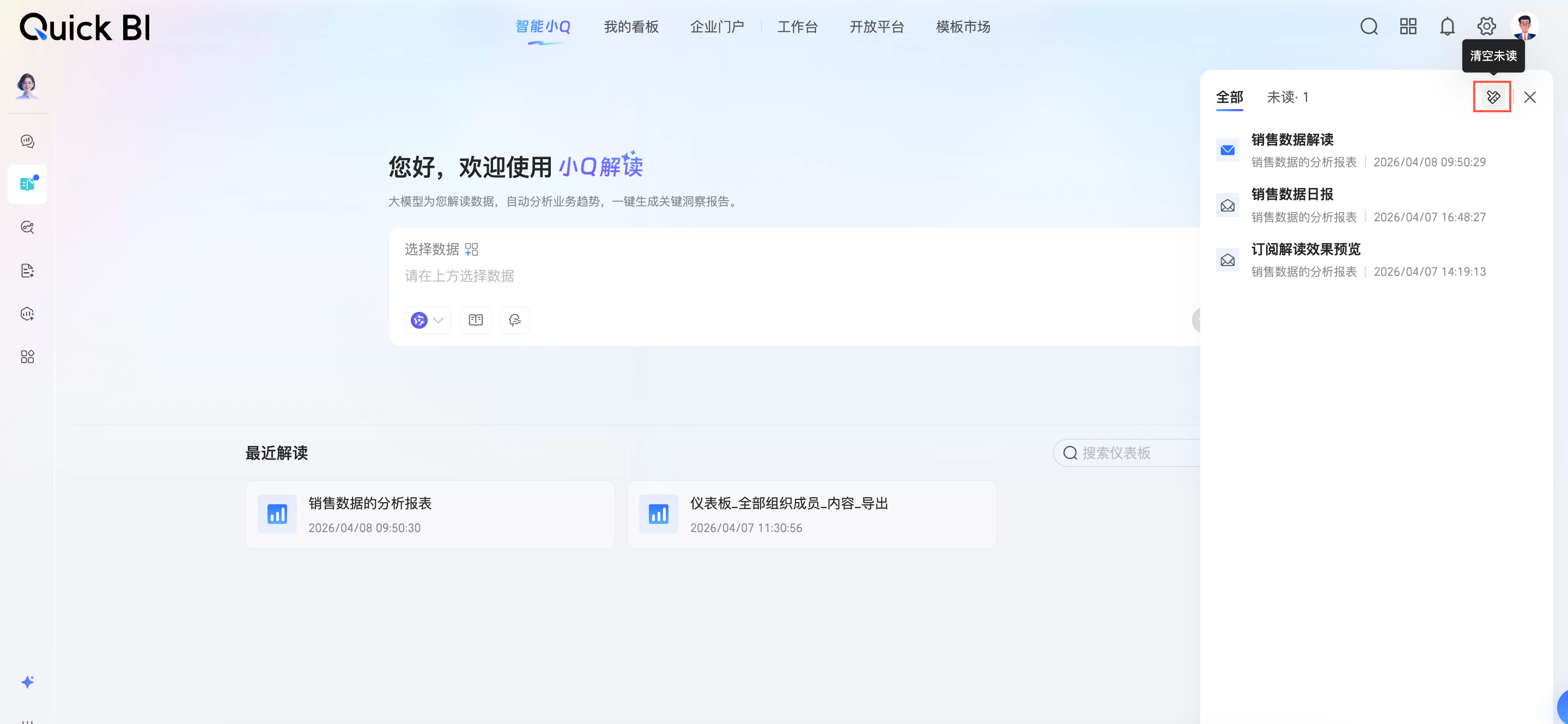1568x724 pixels.
Task: Open the 销售数据的分析报表 recent card
Action: coord(430,515)
